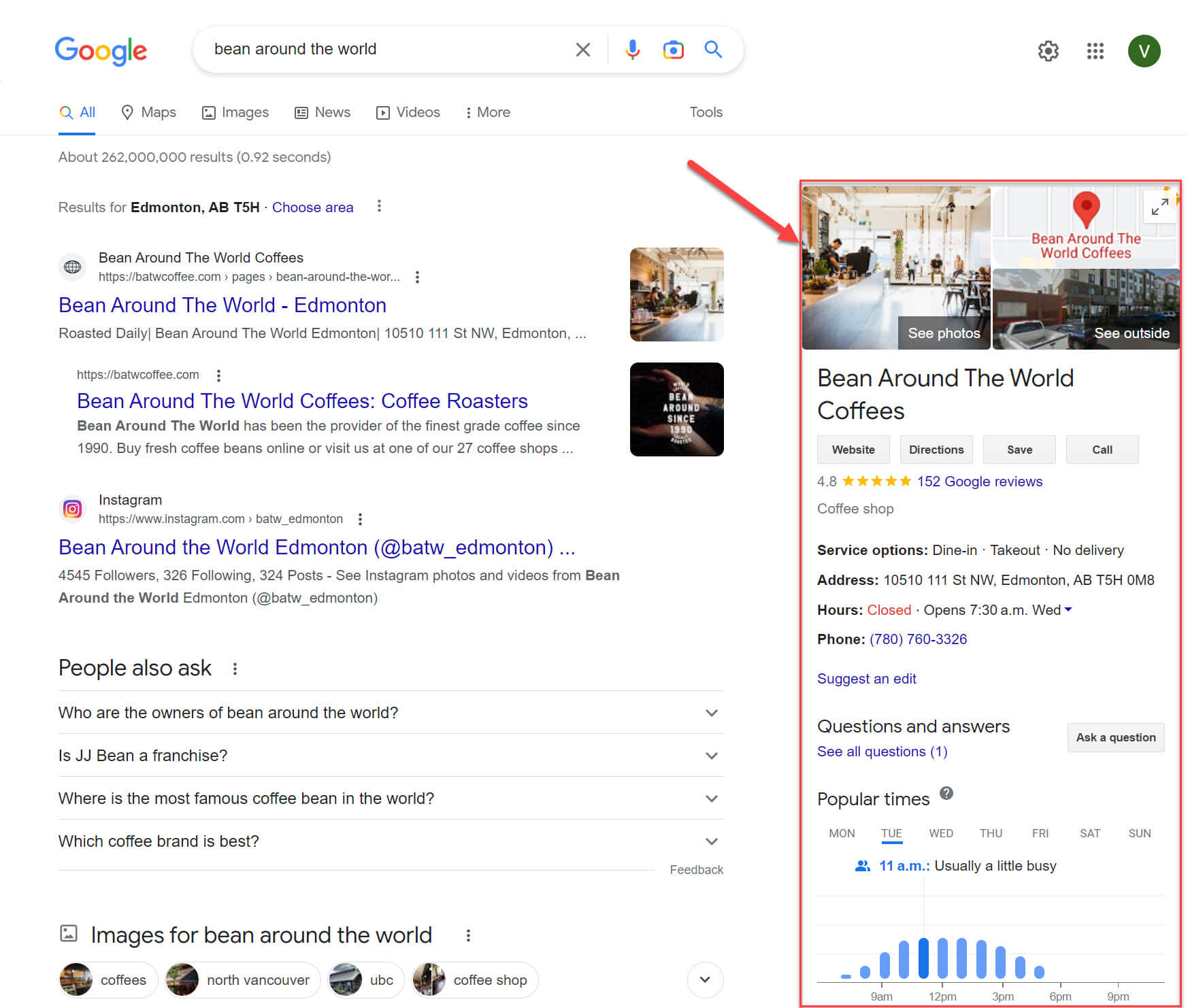Open the settings gear icon

(1048, 50)
